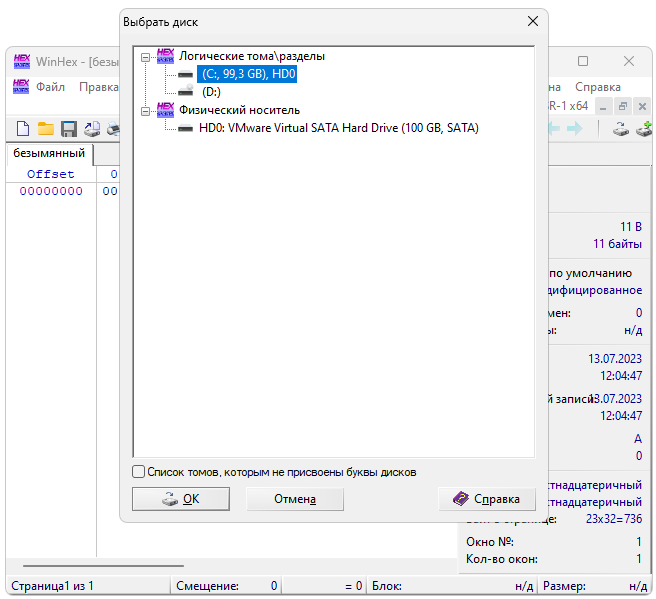Open the Справка menu in WinHex
Viewport: 656px width, 599px height.
[x=597, y=87]
